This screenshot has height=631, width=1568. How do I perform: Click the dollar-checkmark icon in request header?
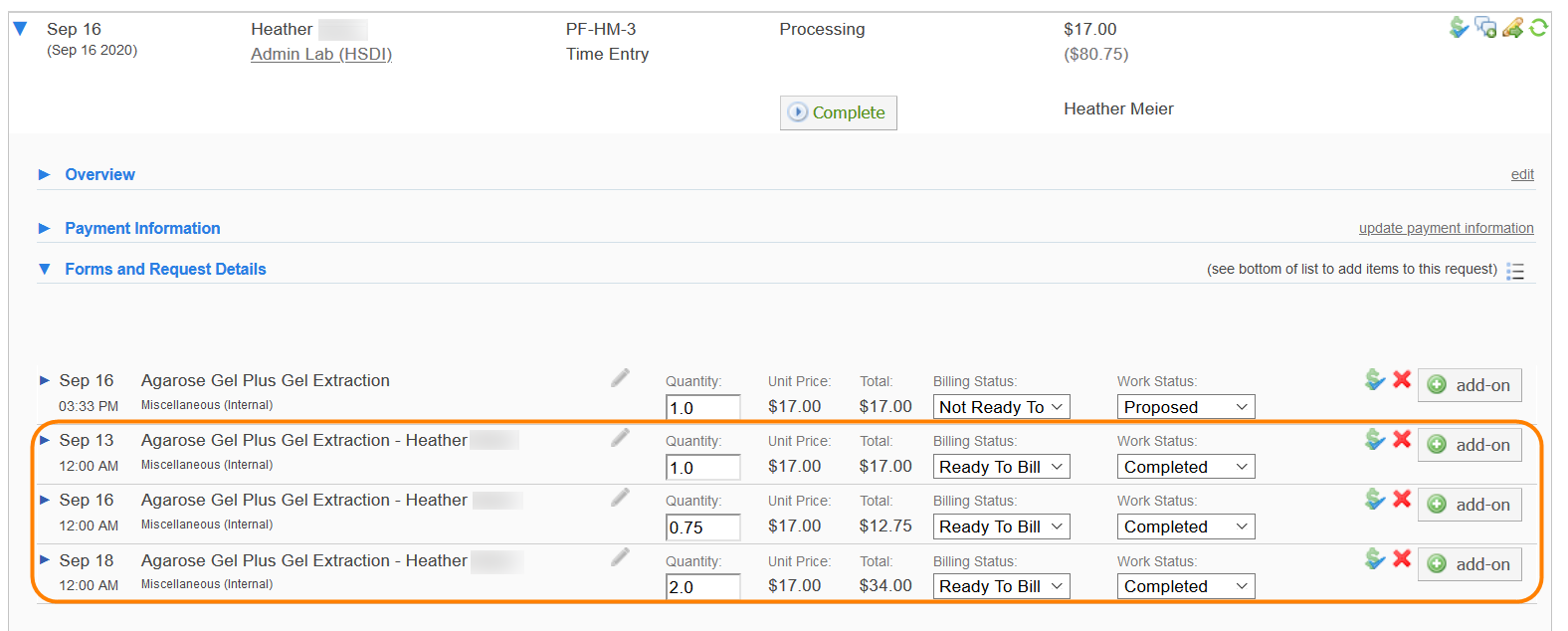point(1459,28)
